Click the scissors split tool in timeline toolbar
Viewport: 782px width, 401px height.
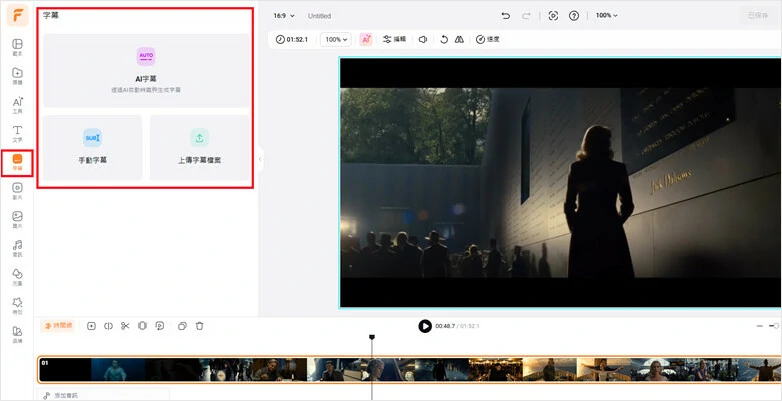[x=125, y=326]
